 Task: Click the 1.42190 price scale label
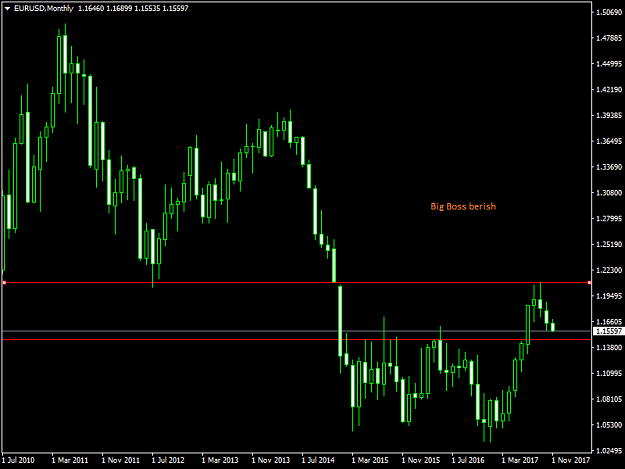coord(609,90)
